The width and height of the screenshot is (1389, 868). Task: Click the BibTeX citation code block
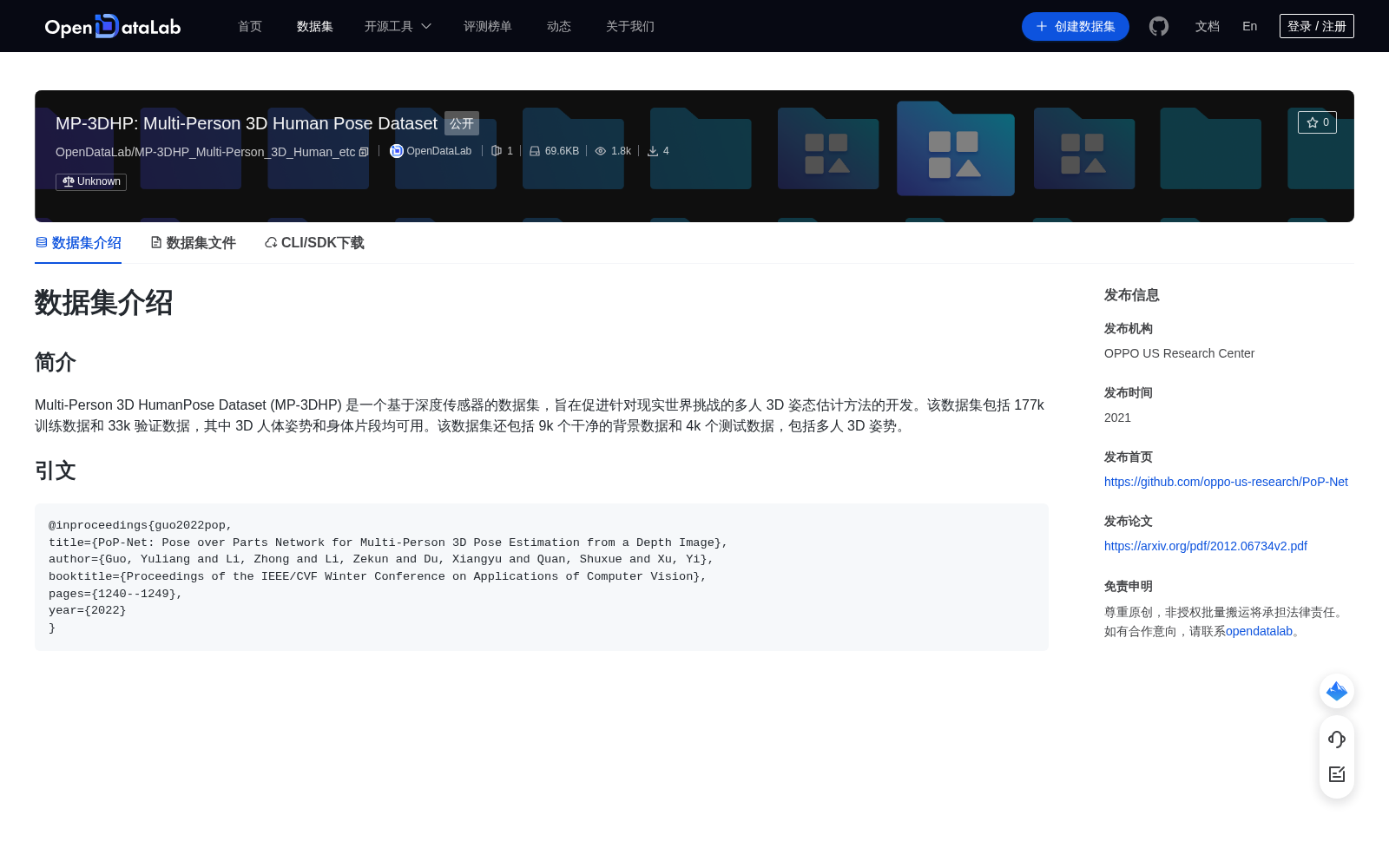click(542, 577)
